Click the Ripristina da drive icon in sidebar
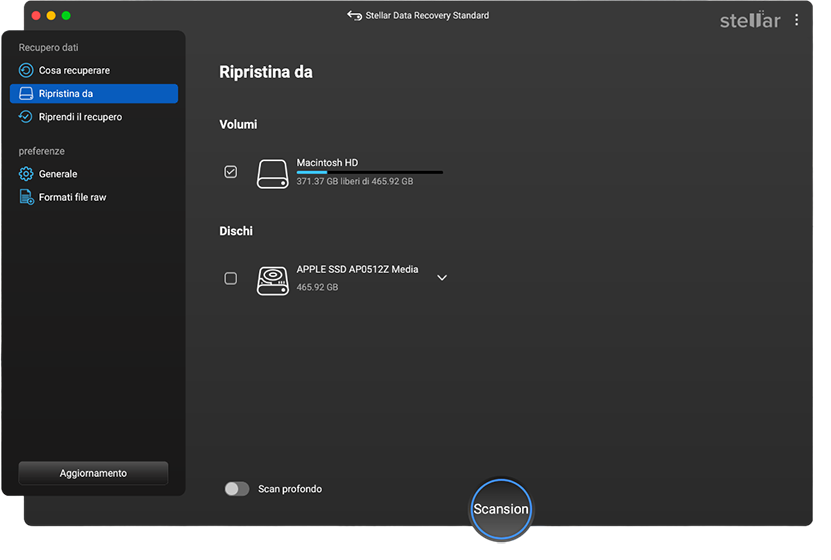This screenshot has width=831, height=560. [25, 93]
